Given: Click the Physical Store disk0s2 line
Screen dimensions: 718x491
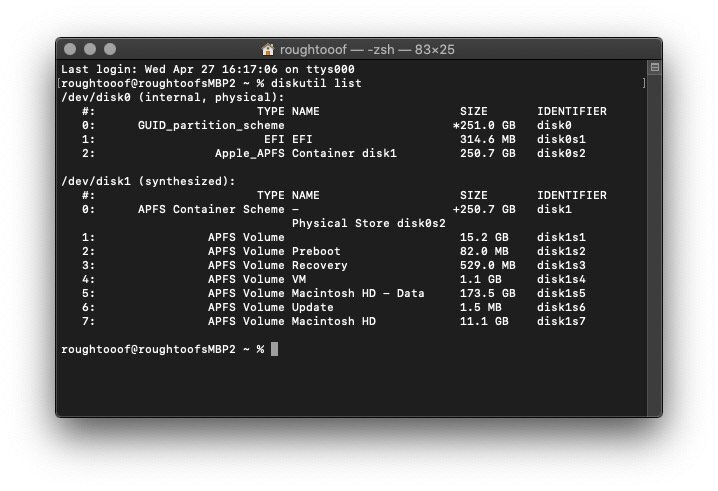Looking at the screenshot, I should tap(369, 224).
